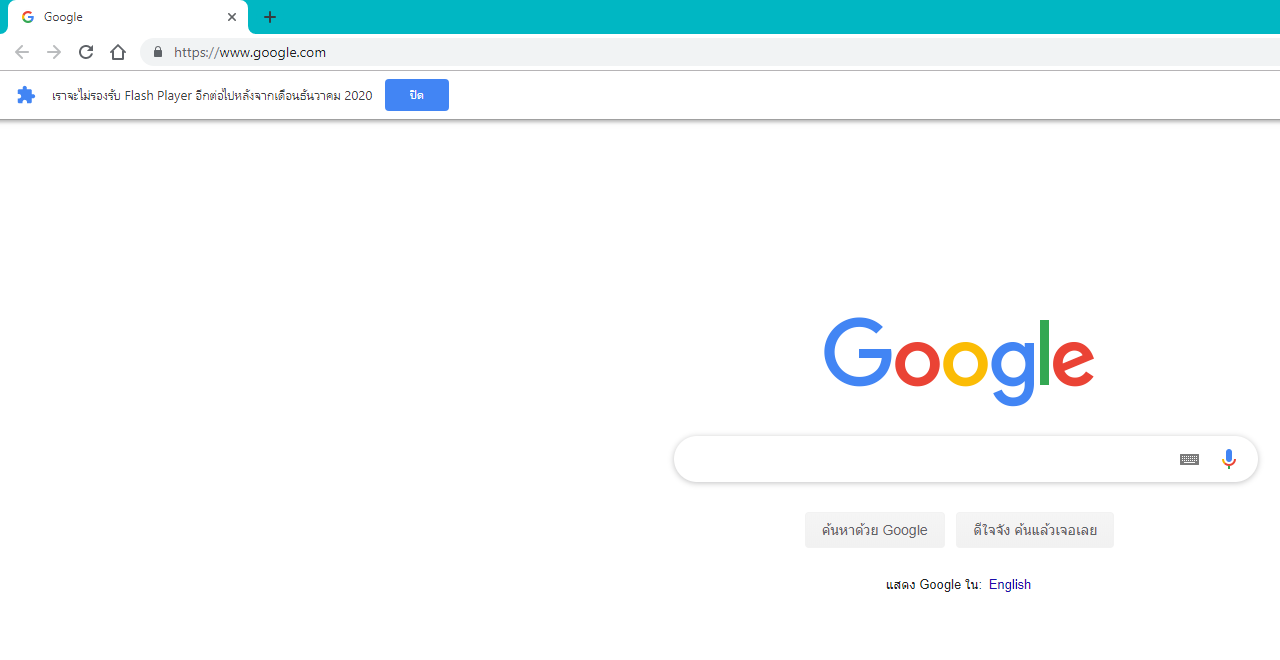
Task: Dismiss Flash Player notice with ปิด button
Action: tap(417, 95)
